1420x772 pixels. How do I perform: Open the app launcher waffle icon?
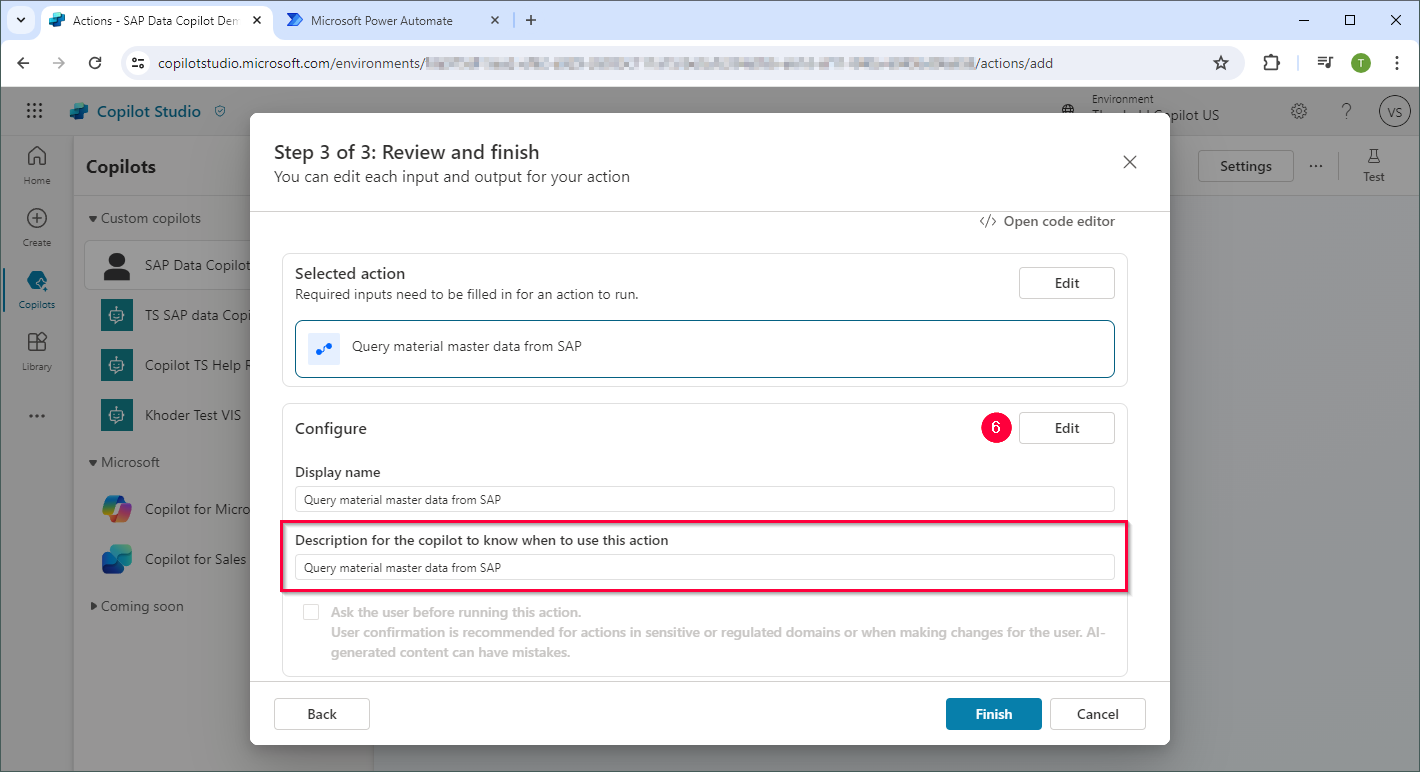35,111
